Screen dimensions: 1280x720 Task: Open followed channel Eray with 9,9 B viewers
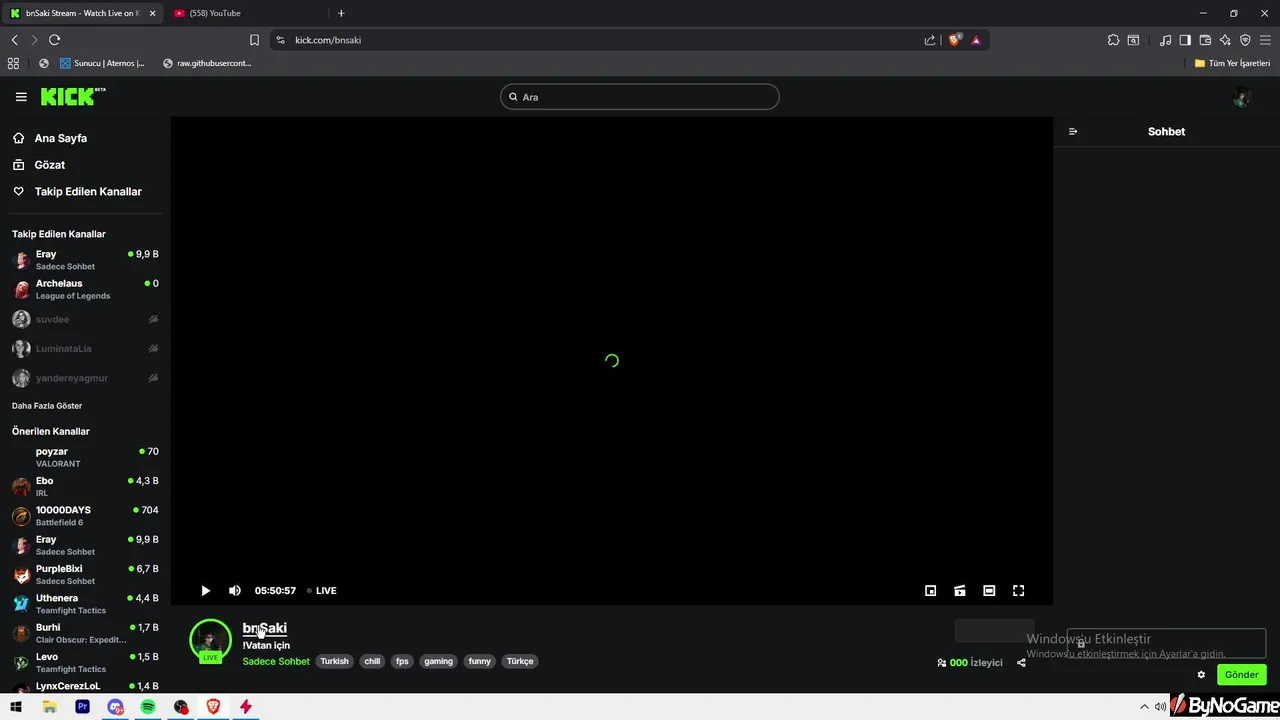(85, 260)
